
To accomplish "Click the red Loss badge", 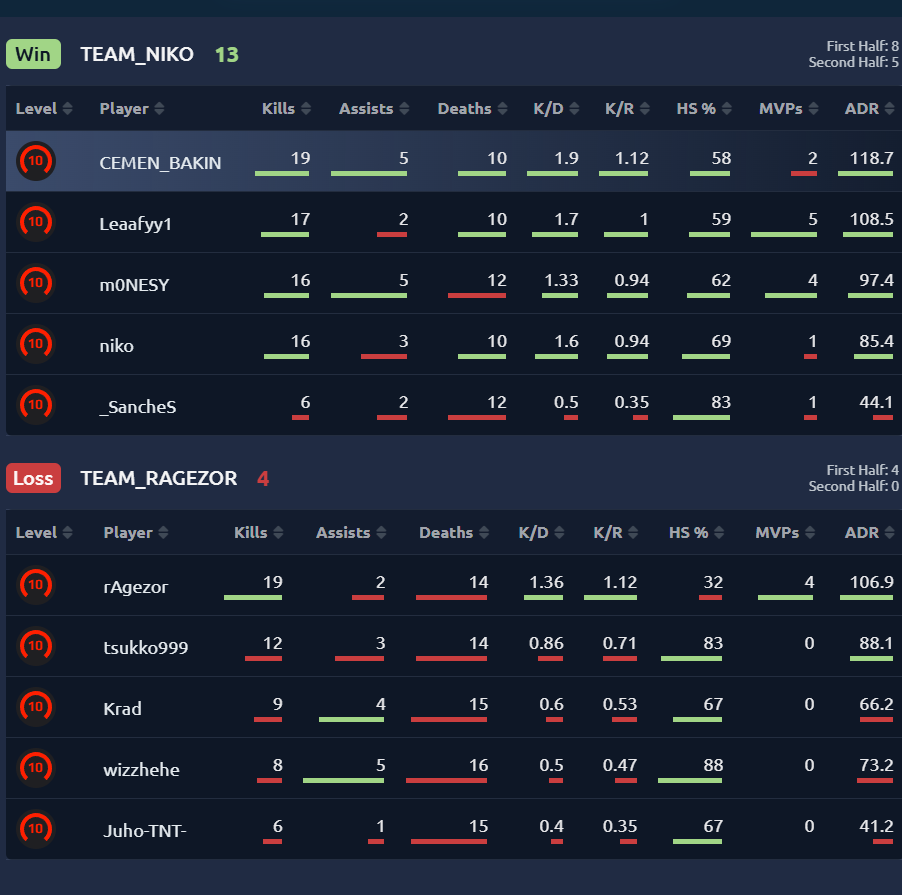I will point(33,478).
